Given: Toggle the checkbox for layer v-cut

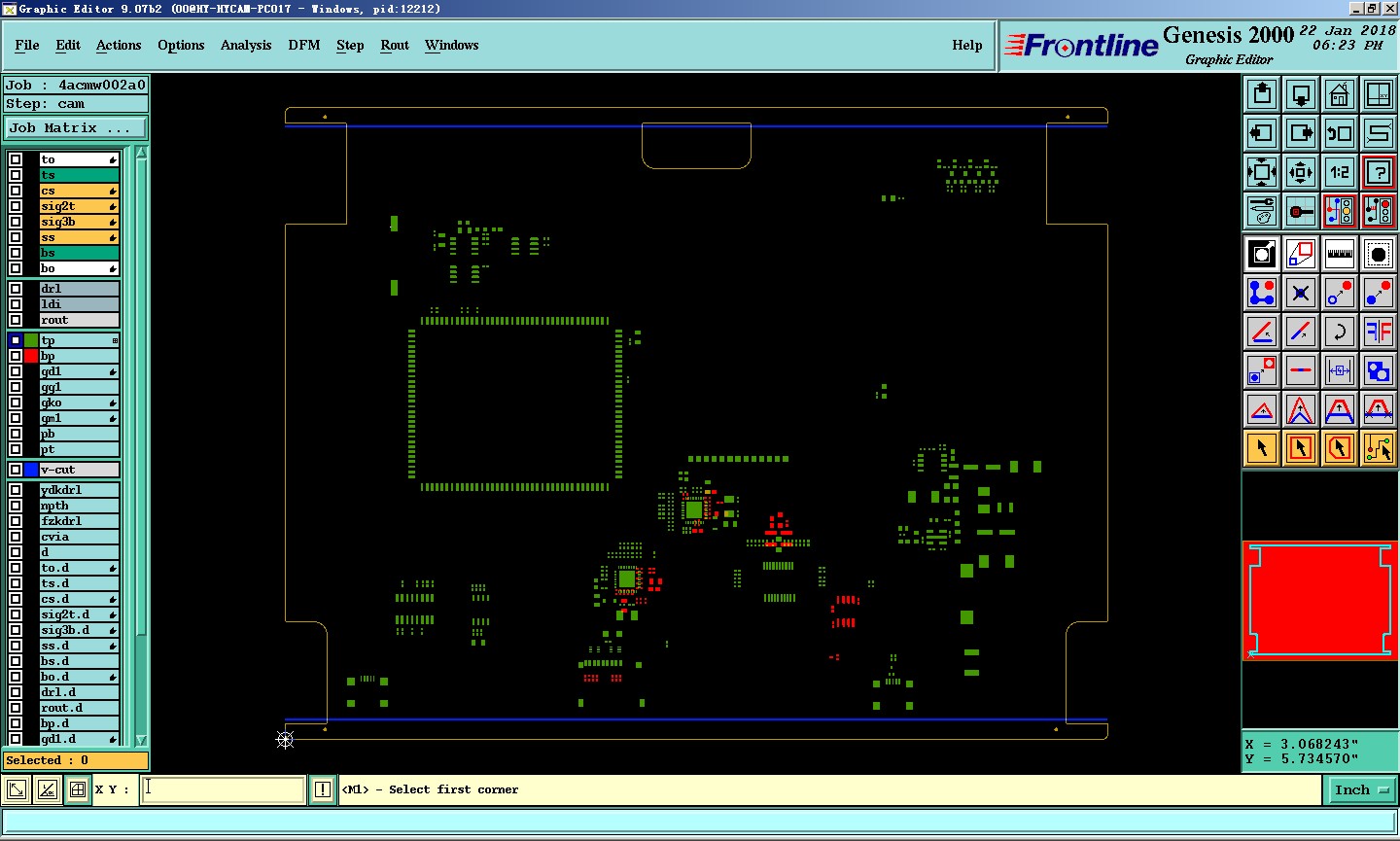Looking at the screenshot, I should pyautogui.click(x=16, y=470).
